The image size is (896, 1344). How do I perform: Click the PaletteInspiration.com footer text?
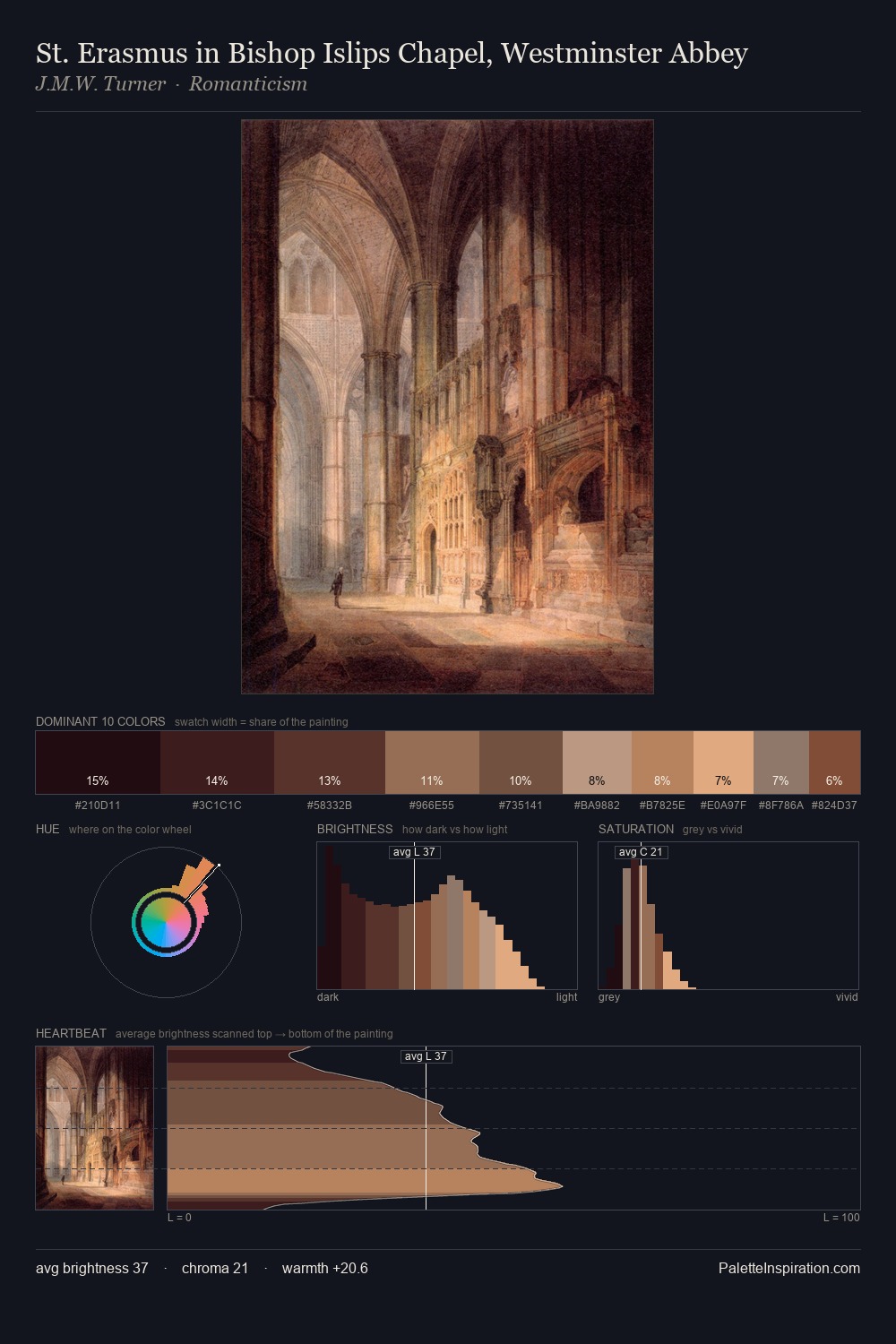tap(789, 1269)
